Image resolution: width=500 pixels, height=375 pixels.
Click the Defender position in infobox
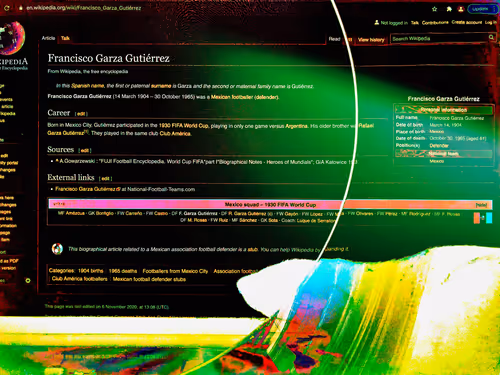439,146
